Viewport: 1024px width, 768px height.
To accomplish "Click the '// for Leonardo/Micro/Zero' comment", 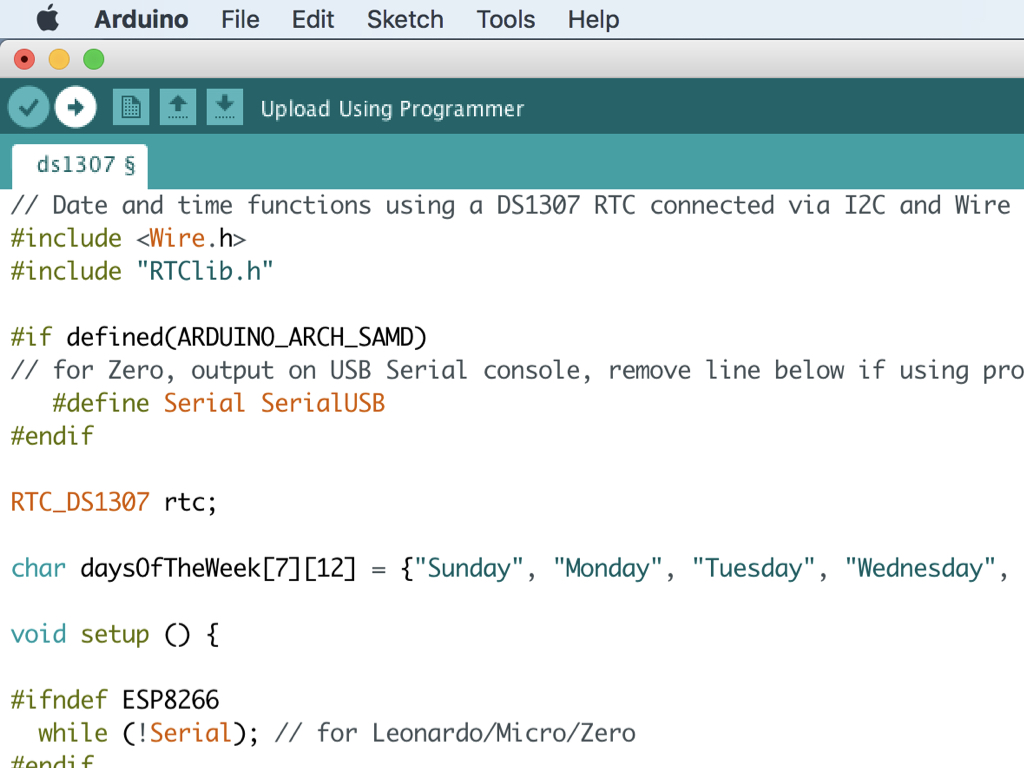I will (x=455, y=733).
